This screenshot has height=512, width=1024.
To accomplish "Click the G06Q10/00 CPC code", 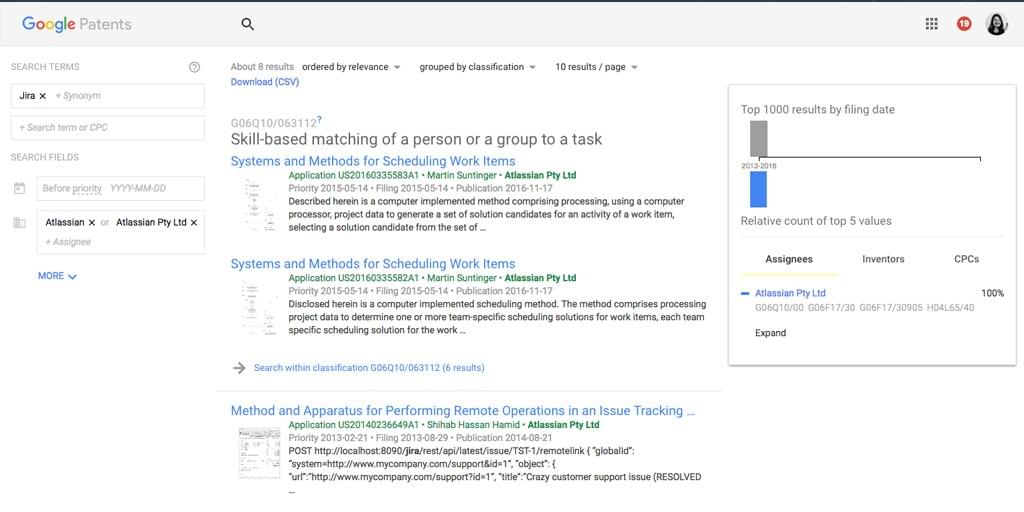I will click(x=778, y=308).
